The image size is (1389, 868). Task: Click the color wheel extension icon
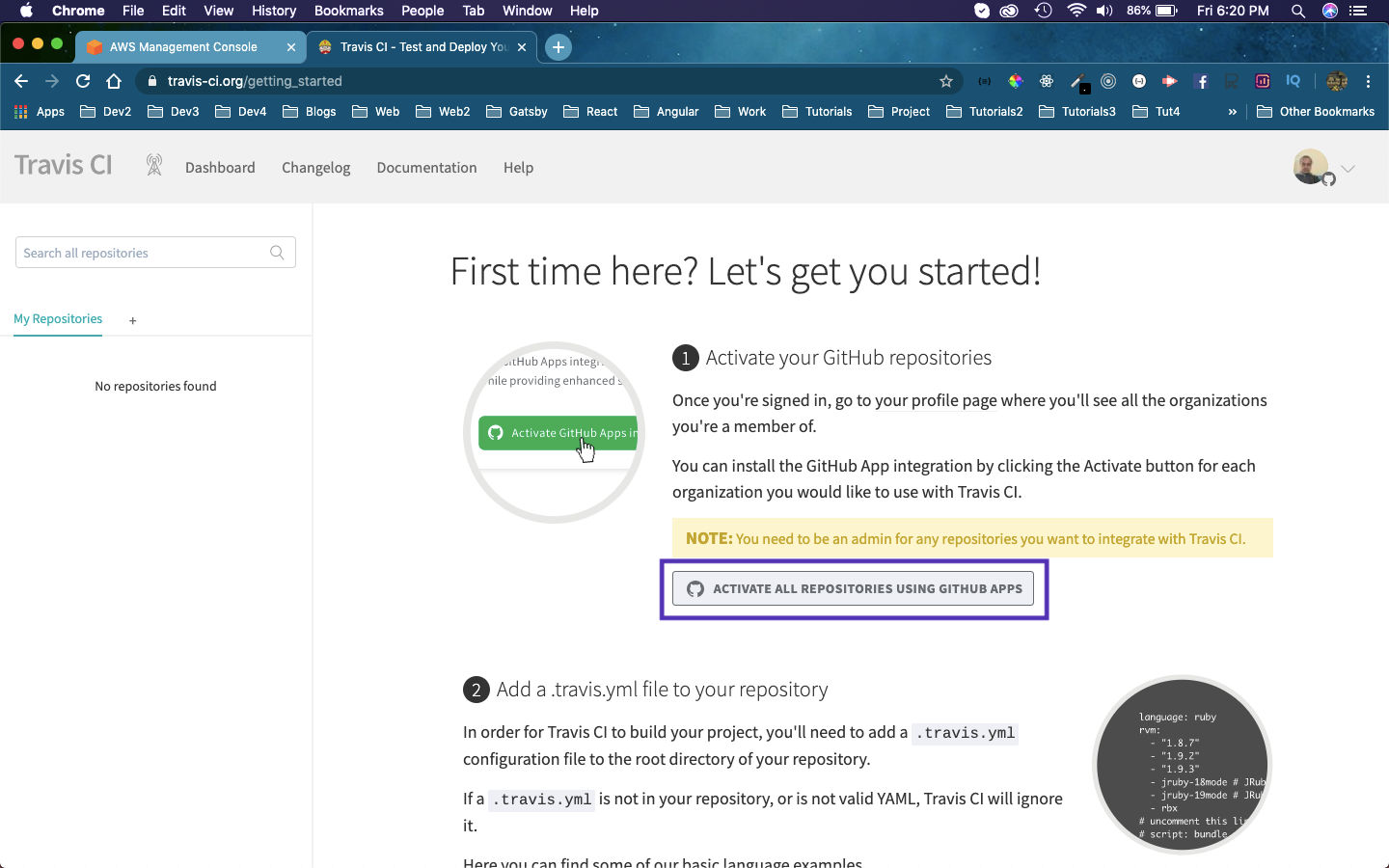coord(1016,81)
